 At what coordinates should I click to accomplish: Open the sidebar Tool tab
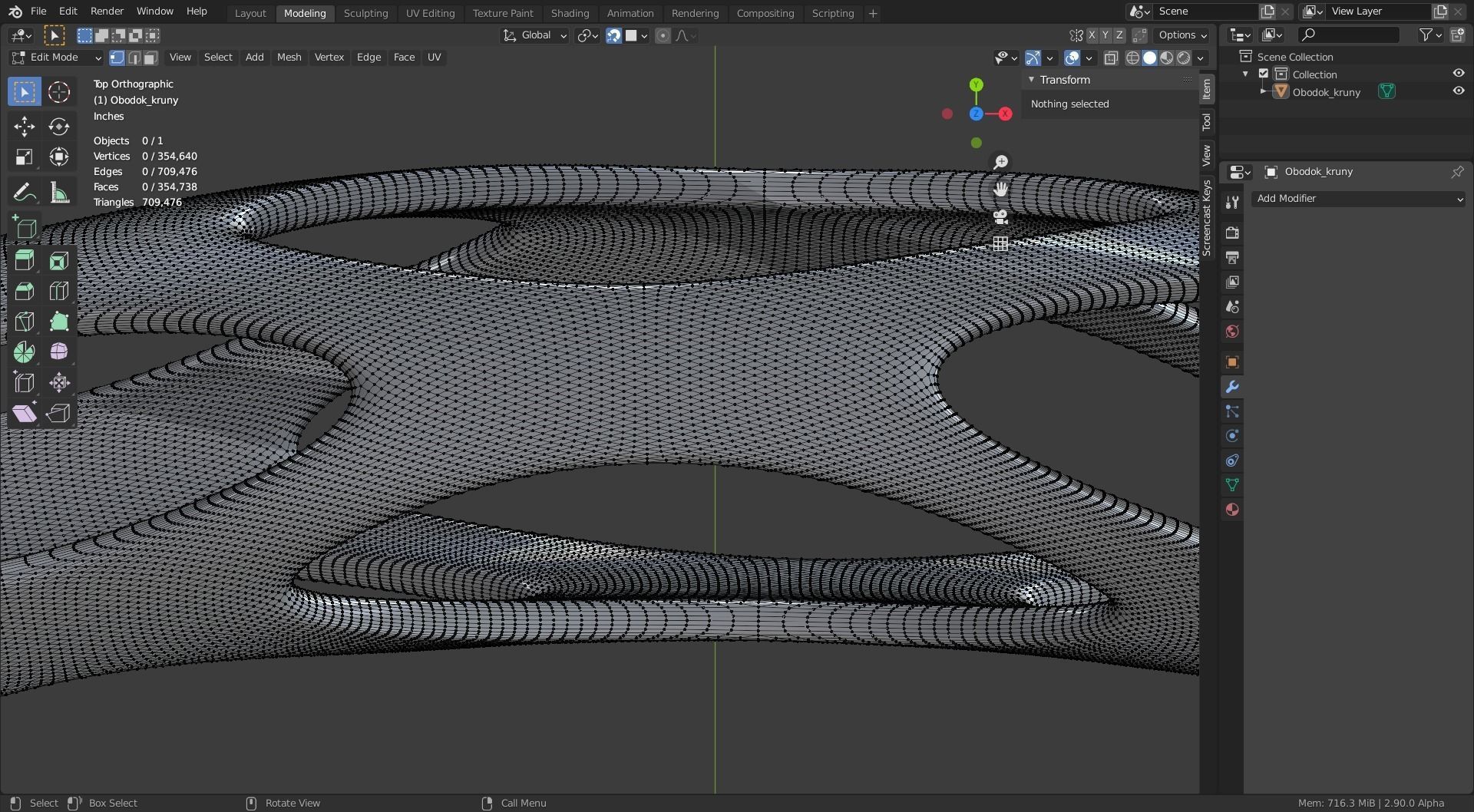point(1207,122)
